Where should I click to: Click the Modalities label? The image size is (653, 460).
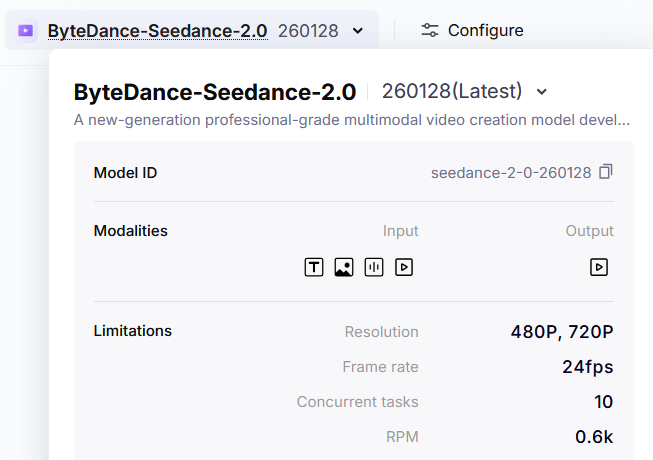click(x=131, y=231)
